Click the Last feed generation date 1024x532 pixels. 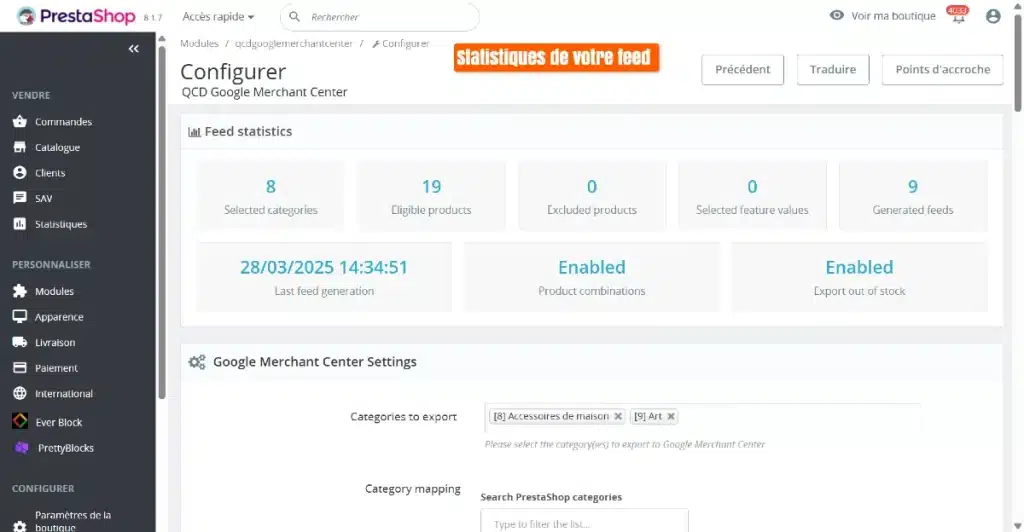click(x=324, y=267)
